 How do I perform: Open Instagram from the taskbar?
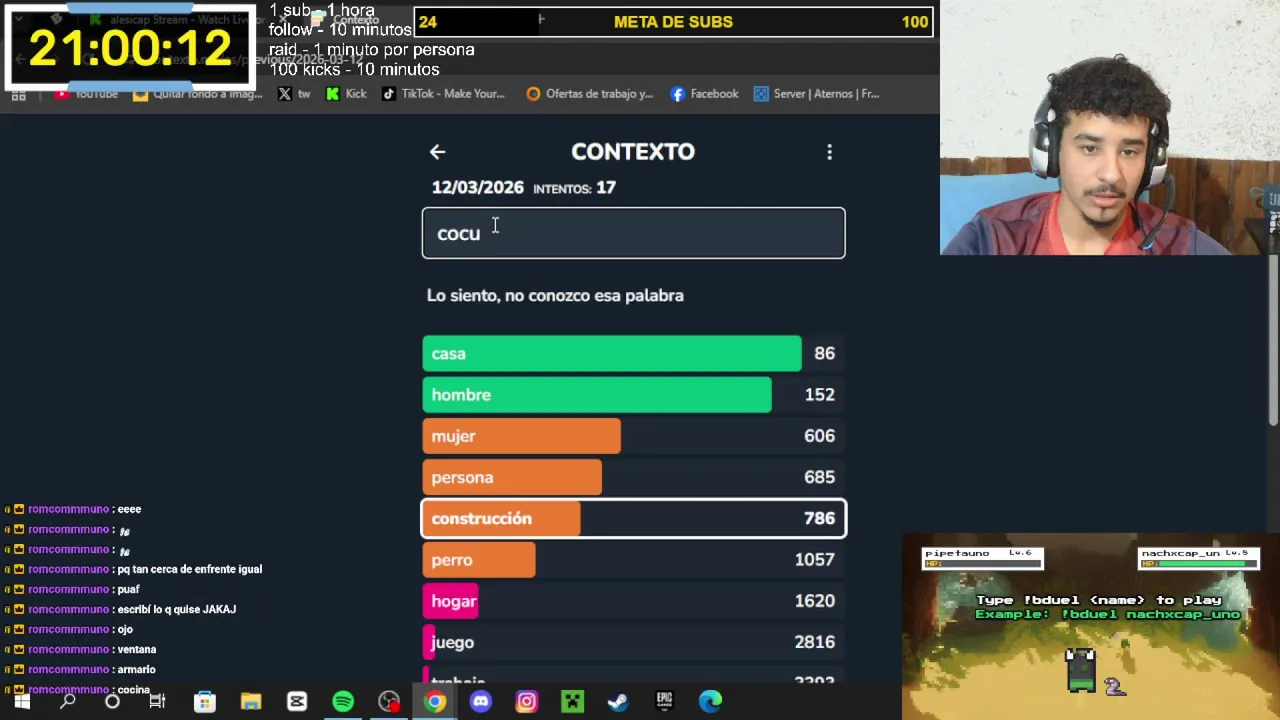(526, 702)
